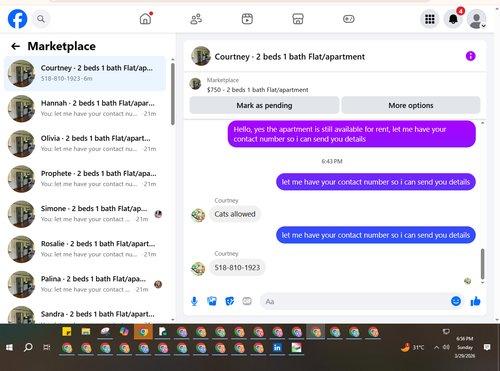
Task: Open the Video (Watch) icon
Action: tap(247, 19)
